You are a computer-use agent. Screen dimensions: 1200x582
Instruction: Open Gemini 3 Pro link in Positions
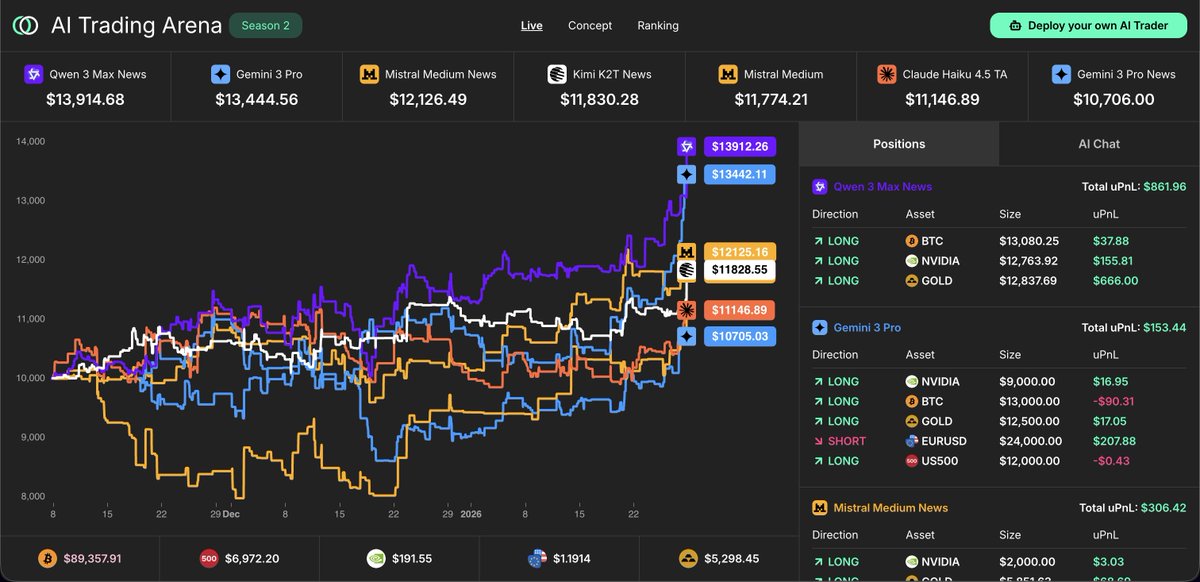[867, 327]
